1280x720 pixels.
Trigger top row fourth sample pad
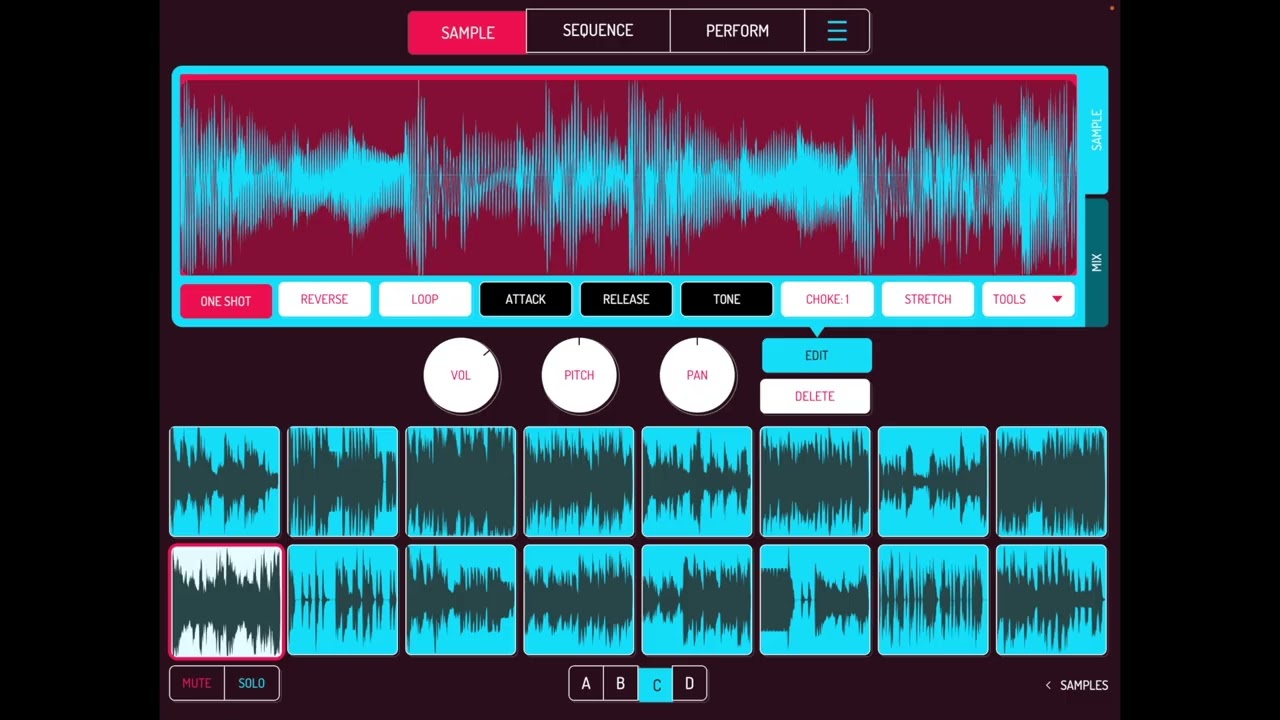579,482
